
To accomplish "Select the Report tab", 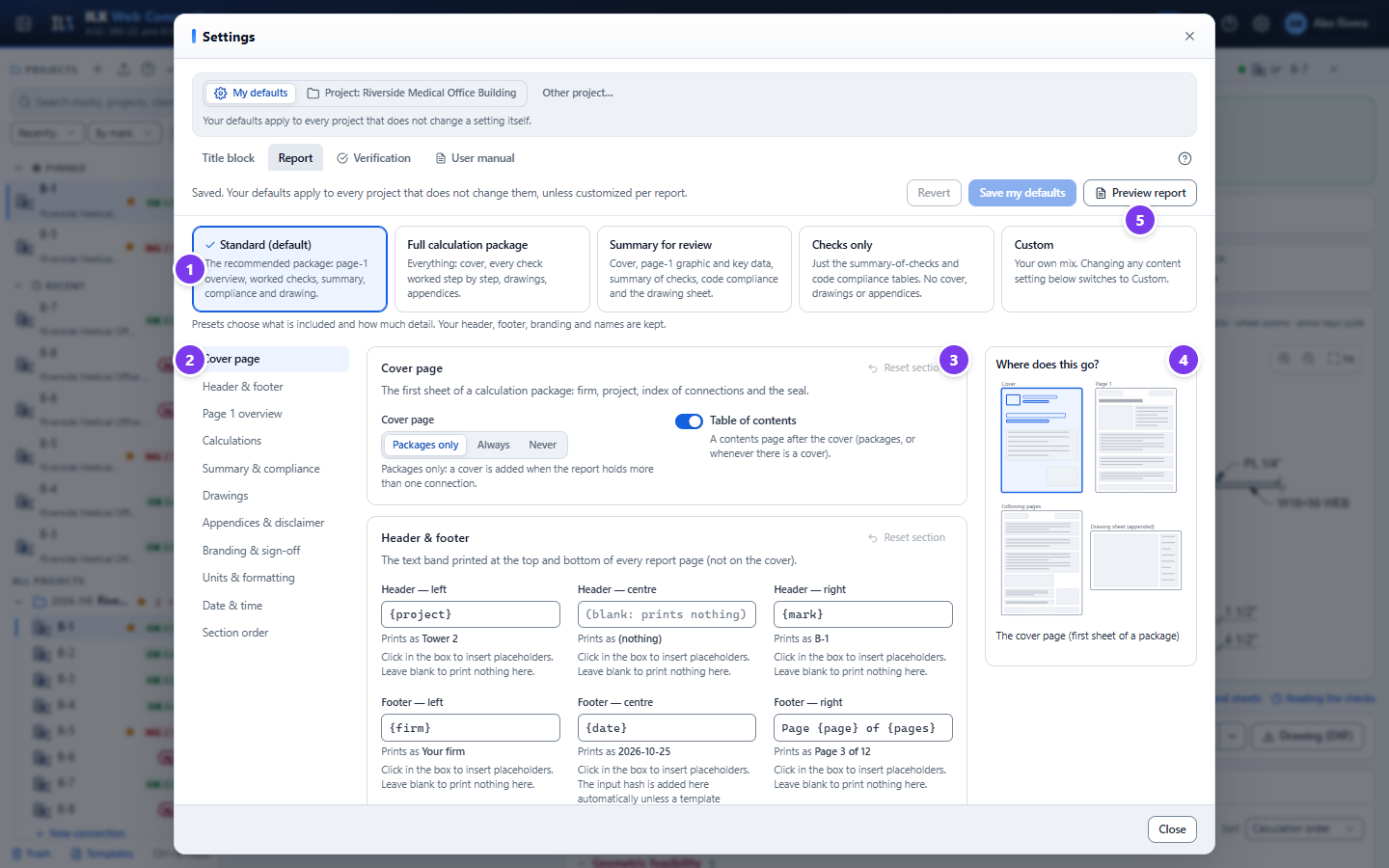I will [x=295, y=158].
